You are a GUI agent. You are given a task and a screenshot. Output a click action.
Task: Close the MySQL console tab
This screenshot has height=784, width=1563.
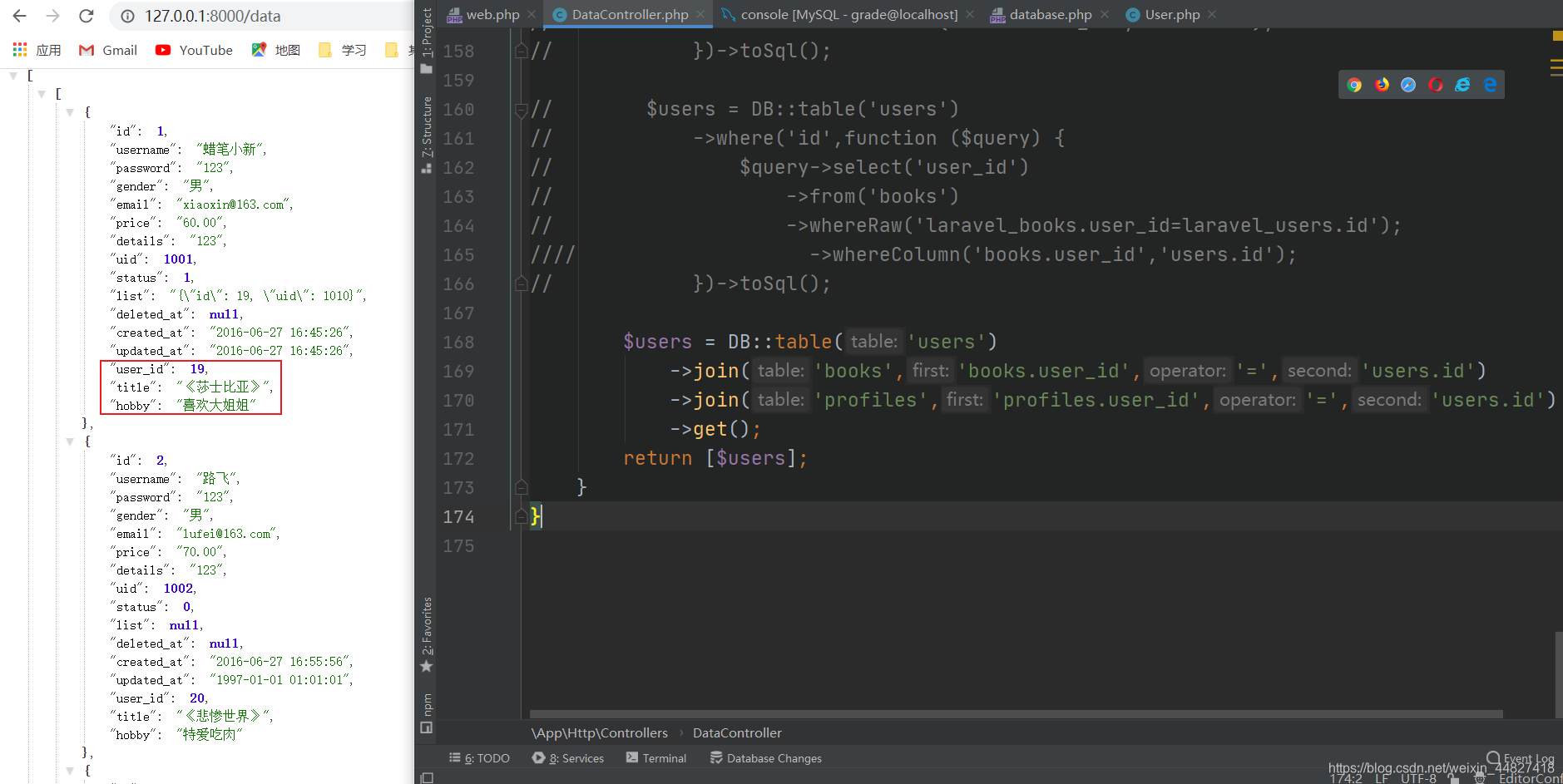[970, 14]
